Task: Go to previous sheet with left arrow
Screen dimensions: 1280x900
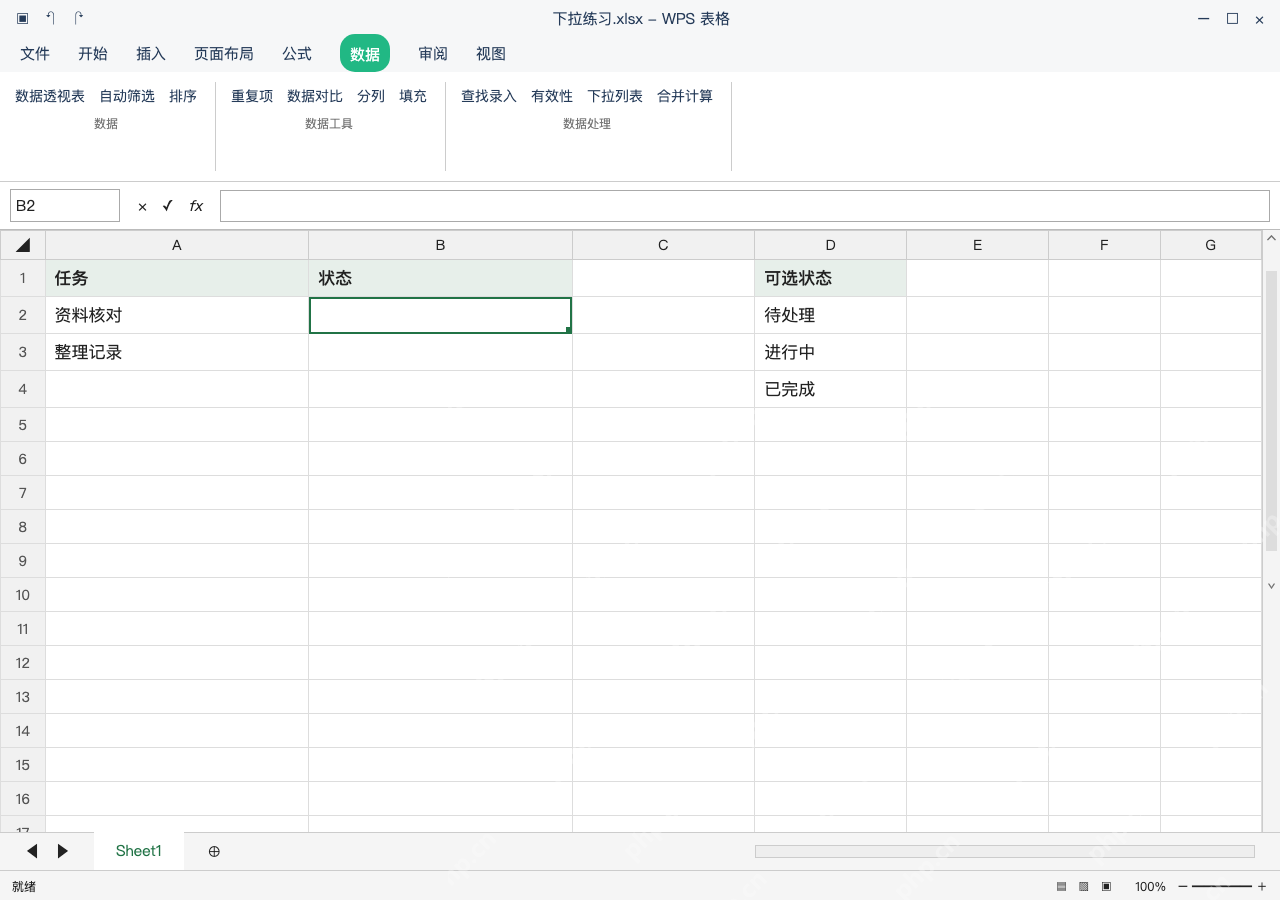Action: coord(32,851)
